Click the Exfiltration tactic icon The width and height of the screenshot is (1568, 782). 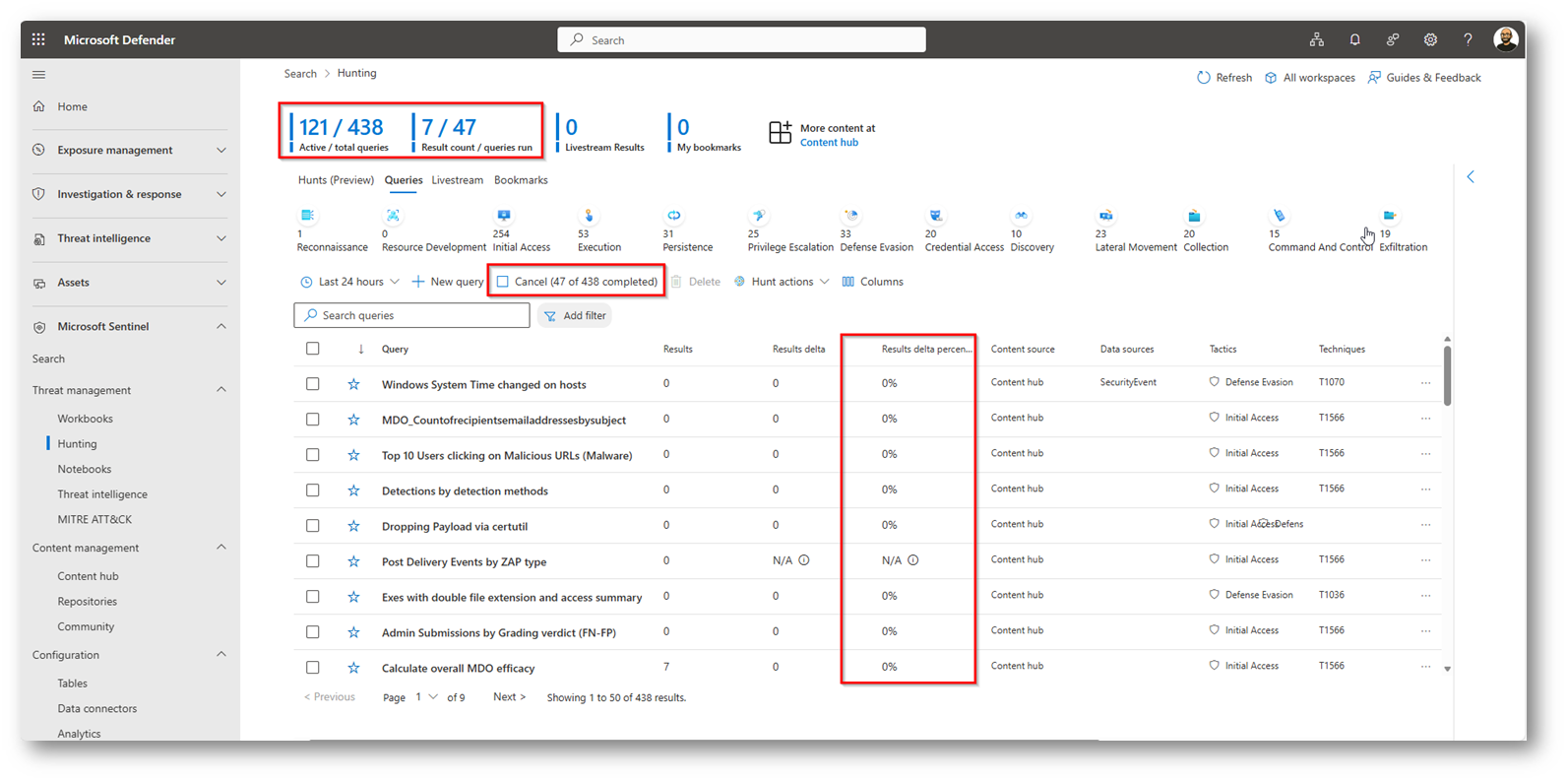pyautogui.click(x=1389, y=216)
